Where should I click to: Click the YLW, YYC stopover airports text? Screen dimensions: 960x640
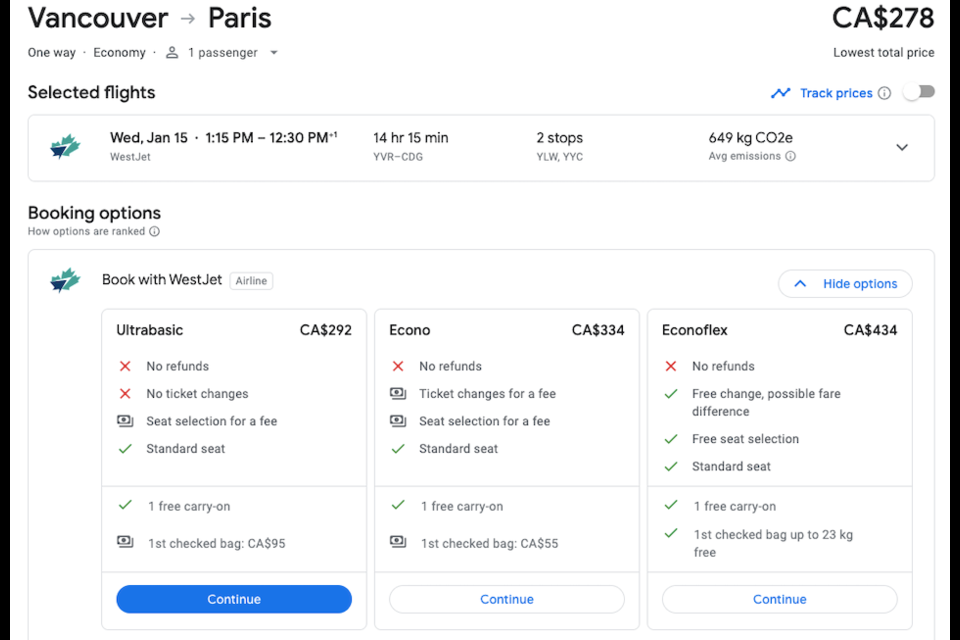[x=560, y=157]
